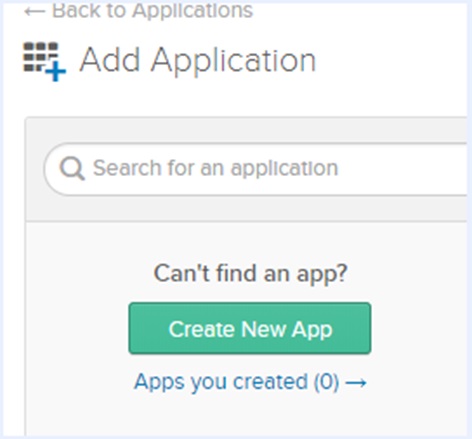The height and width of the screenshot is (439, 472).
Task: Click the word Applications in back link
Action: pos(193,12)
